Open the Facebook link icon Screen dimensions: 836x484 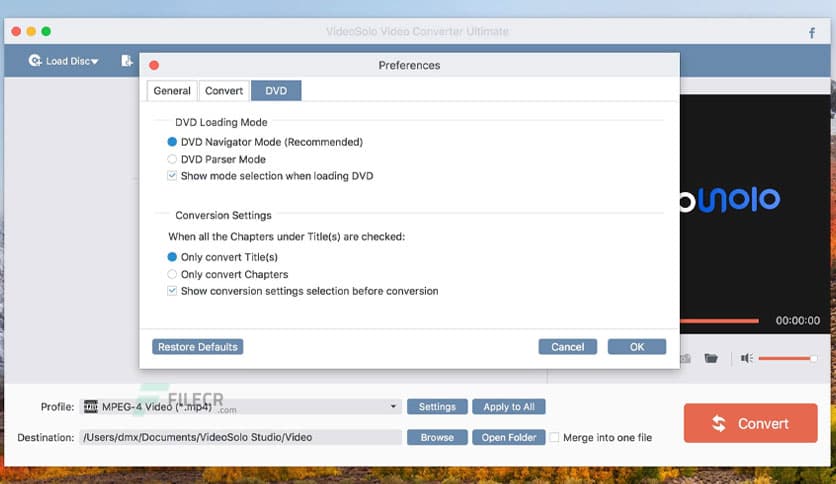811,33
